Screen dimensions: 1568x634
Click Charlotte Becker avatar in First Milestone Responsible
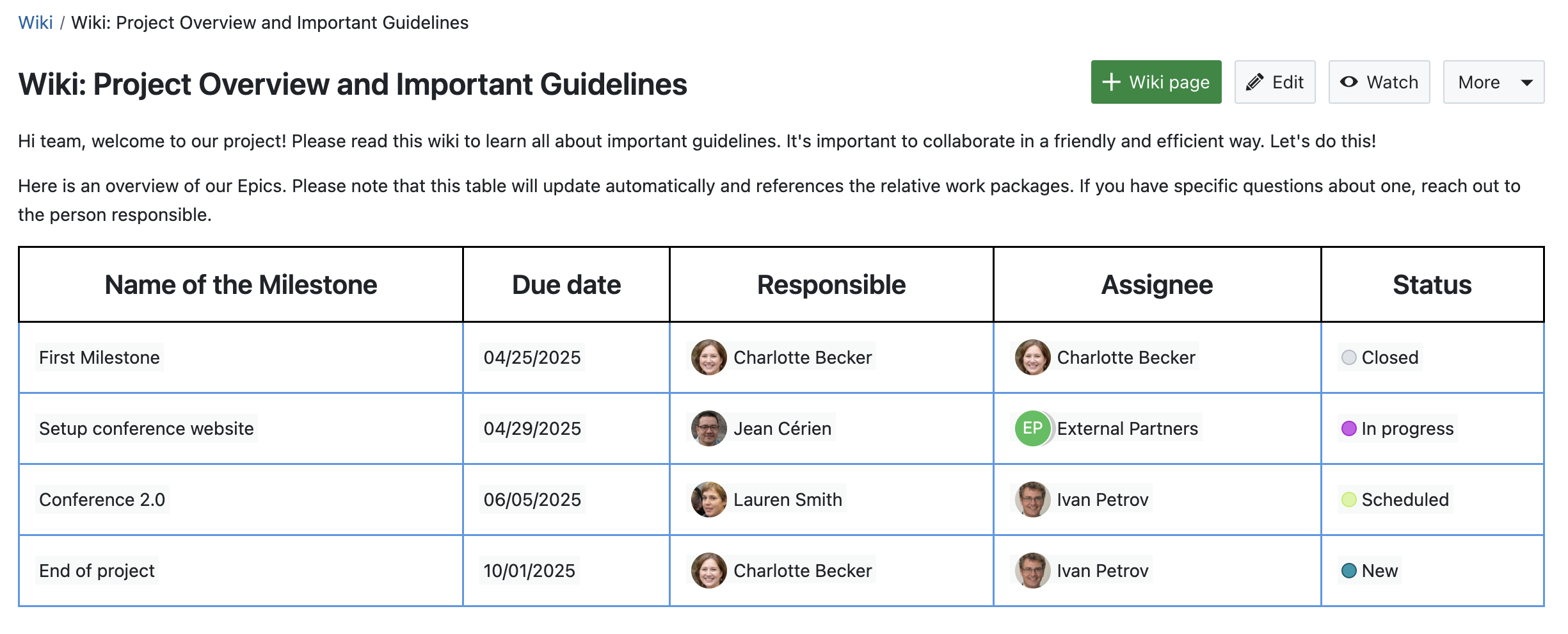tap(708, 357)
